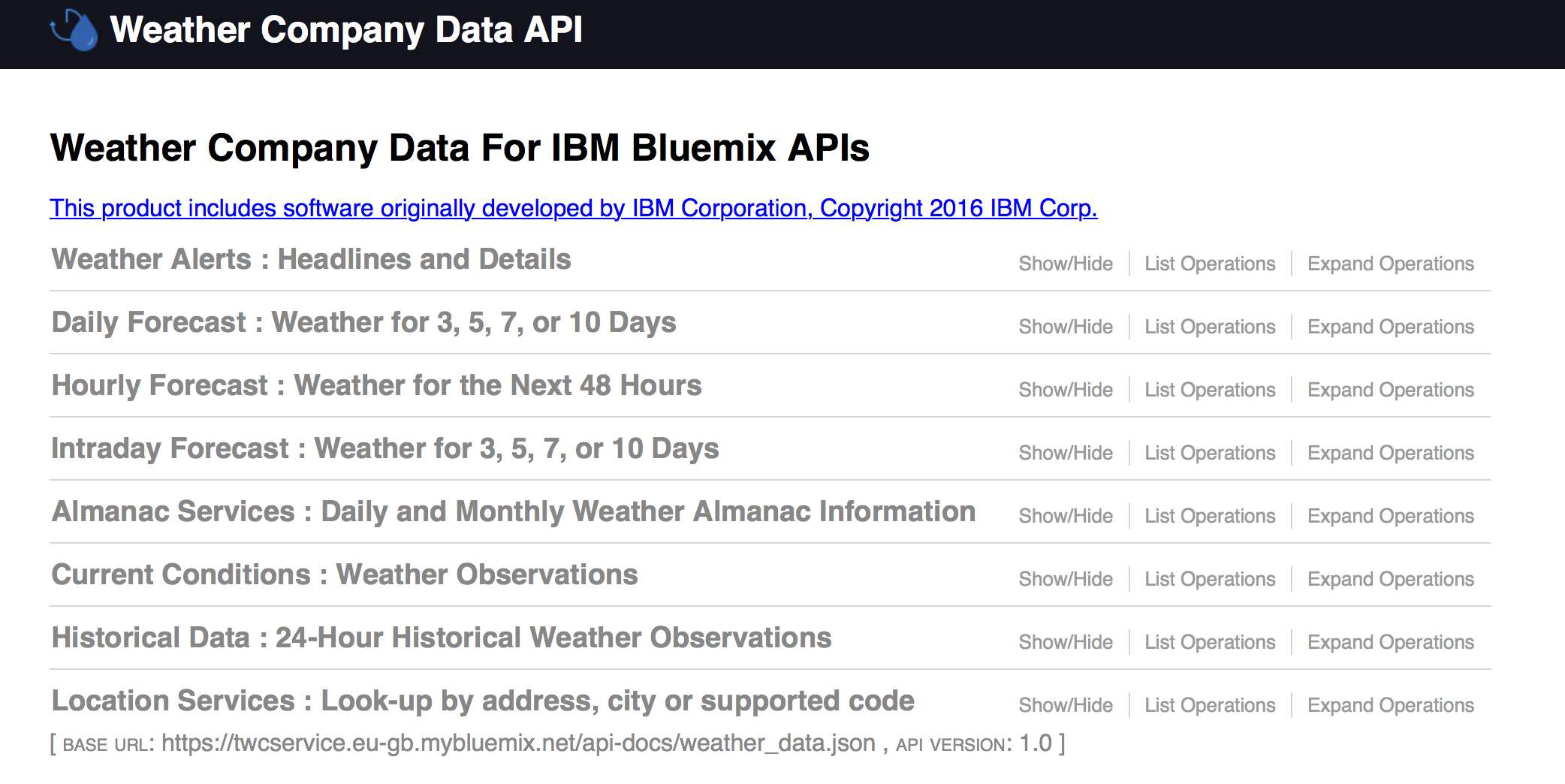
Task: List Operations for Weather Alerts
Action: 1210,264
